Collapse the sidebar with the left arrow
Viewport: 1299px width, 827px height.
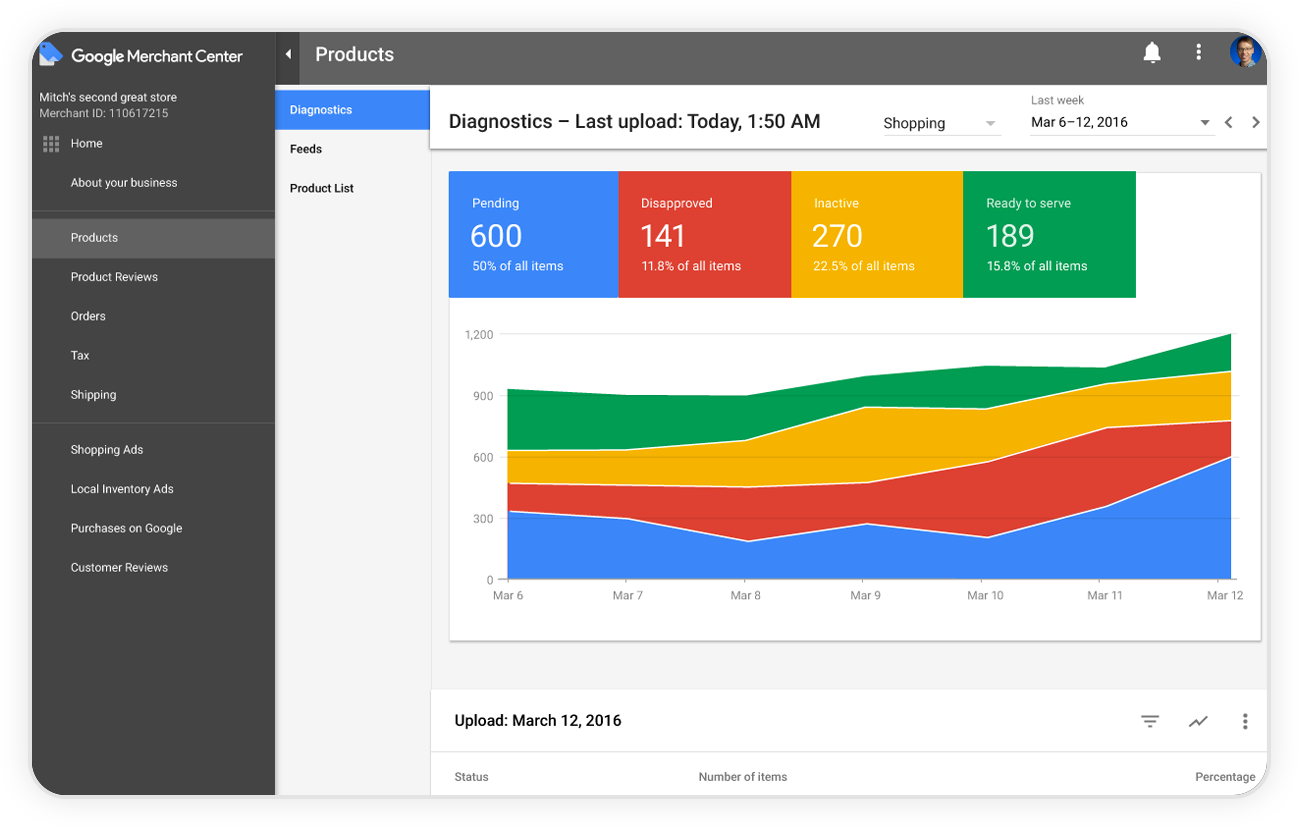click(x=288, y=54)
